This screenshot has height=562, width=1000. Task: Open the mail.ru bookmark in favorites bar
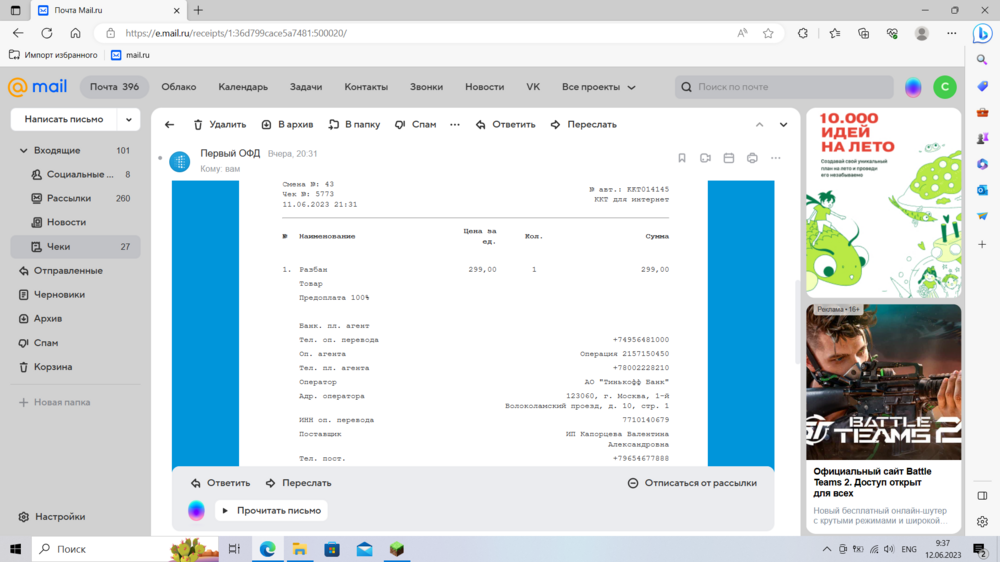[131, 55]
